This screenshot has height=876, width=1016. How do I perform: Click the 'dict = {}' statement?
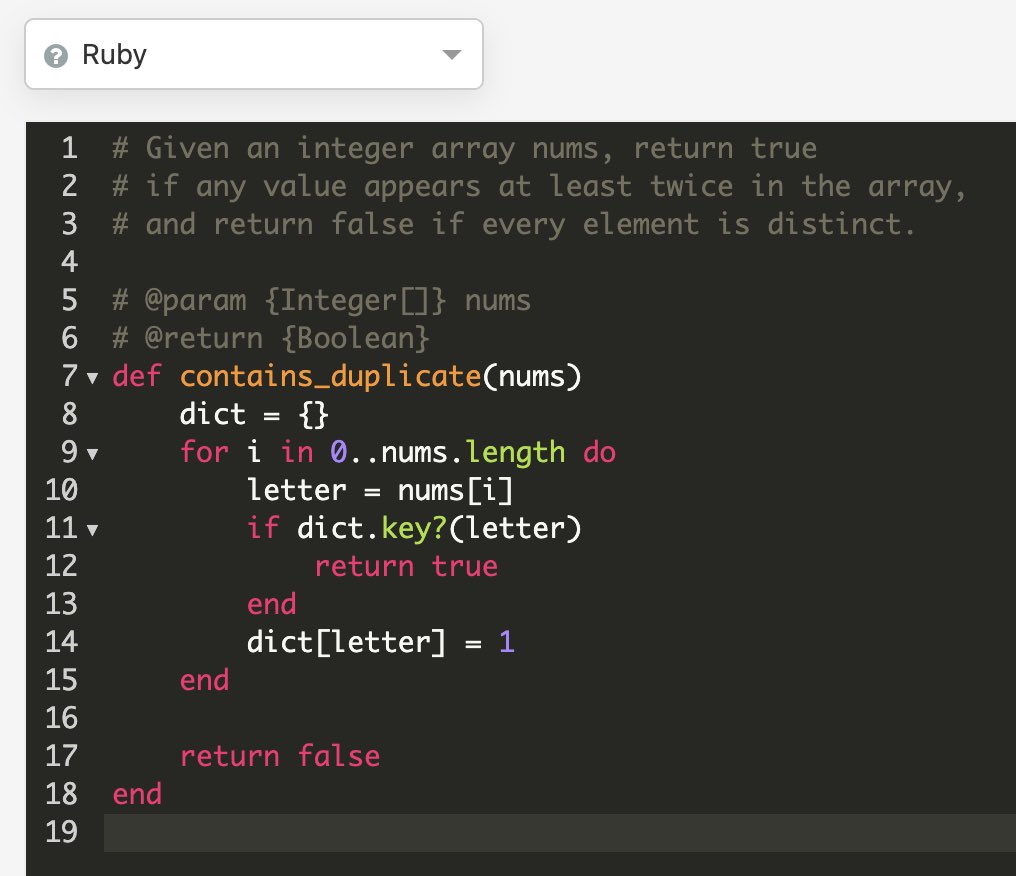[x=254, y=415]
